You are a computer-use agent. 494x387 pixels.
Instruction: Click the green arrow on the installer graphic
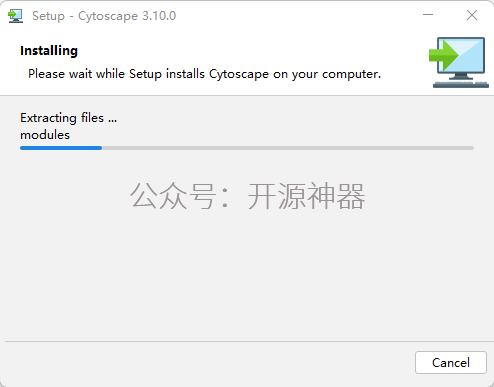coord(443,55)
